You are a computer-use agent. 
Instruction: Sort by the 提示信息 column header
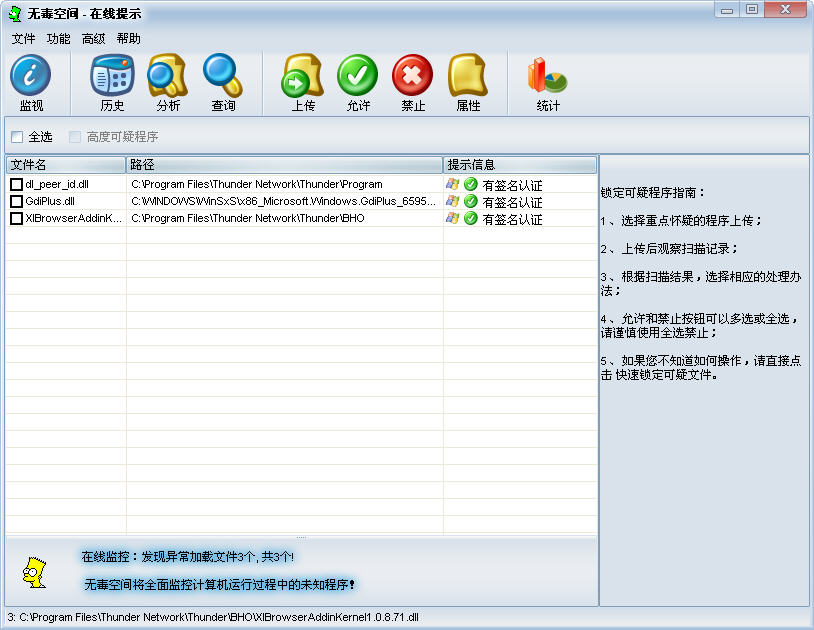coord(520,165)
